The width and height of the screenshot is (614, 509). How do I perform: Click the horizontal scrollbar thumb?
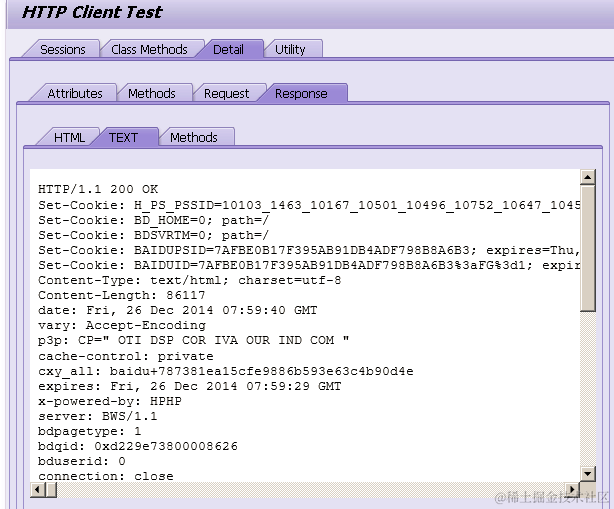51,489
